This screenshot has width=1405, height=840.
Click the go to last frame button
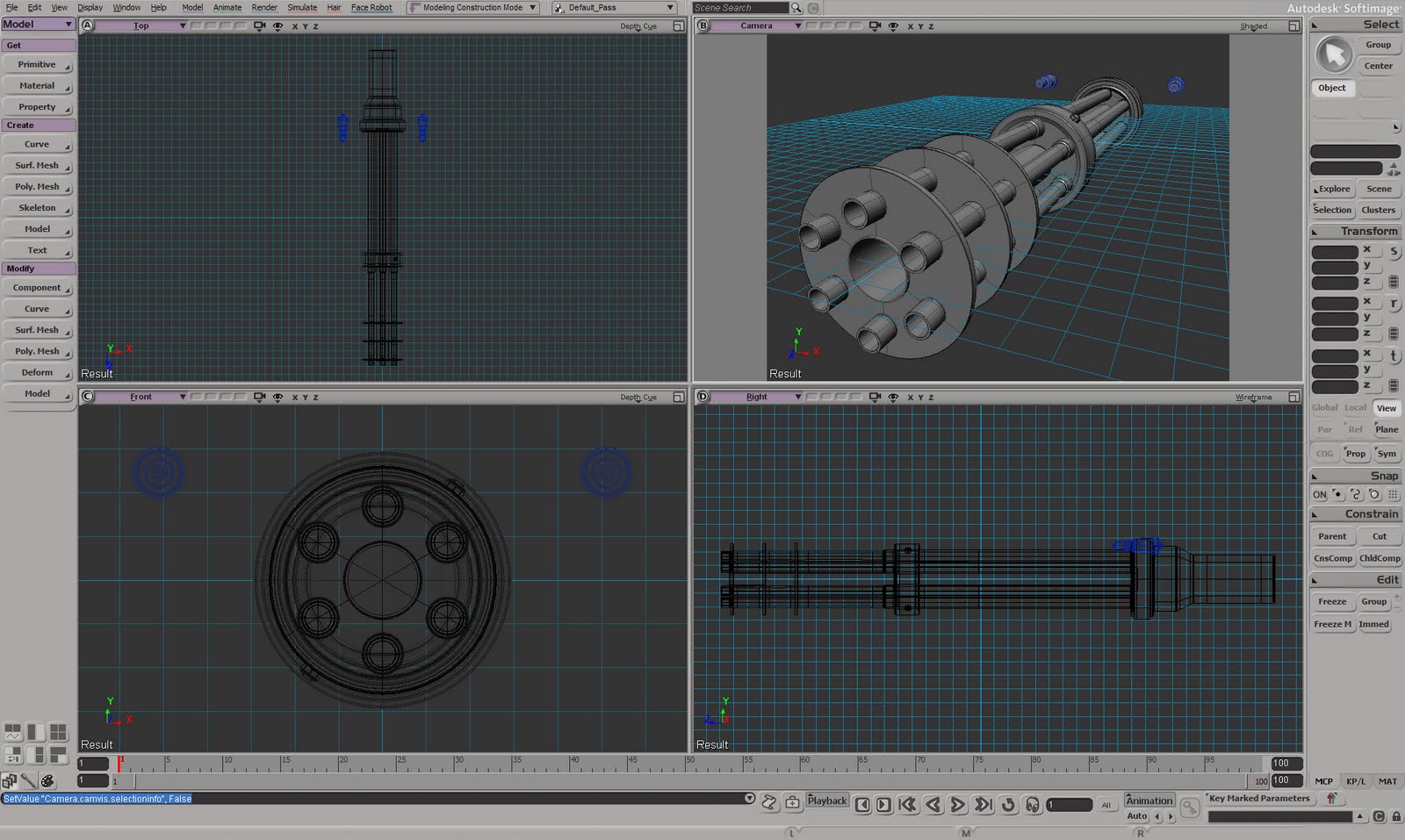click(x=983, y=804)
